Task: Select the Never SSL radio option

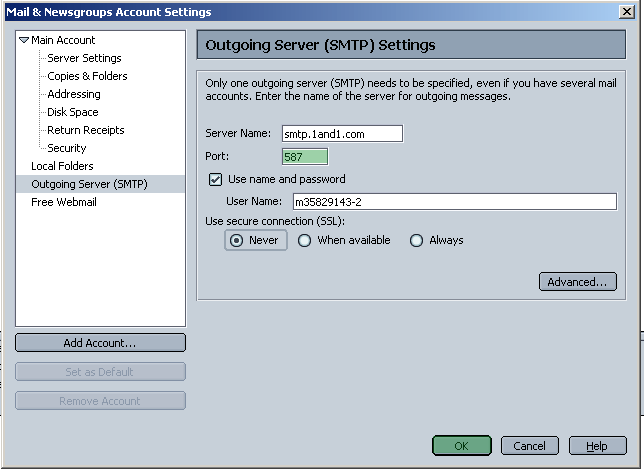Action: pyautogui.click(x=236, y=240)
